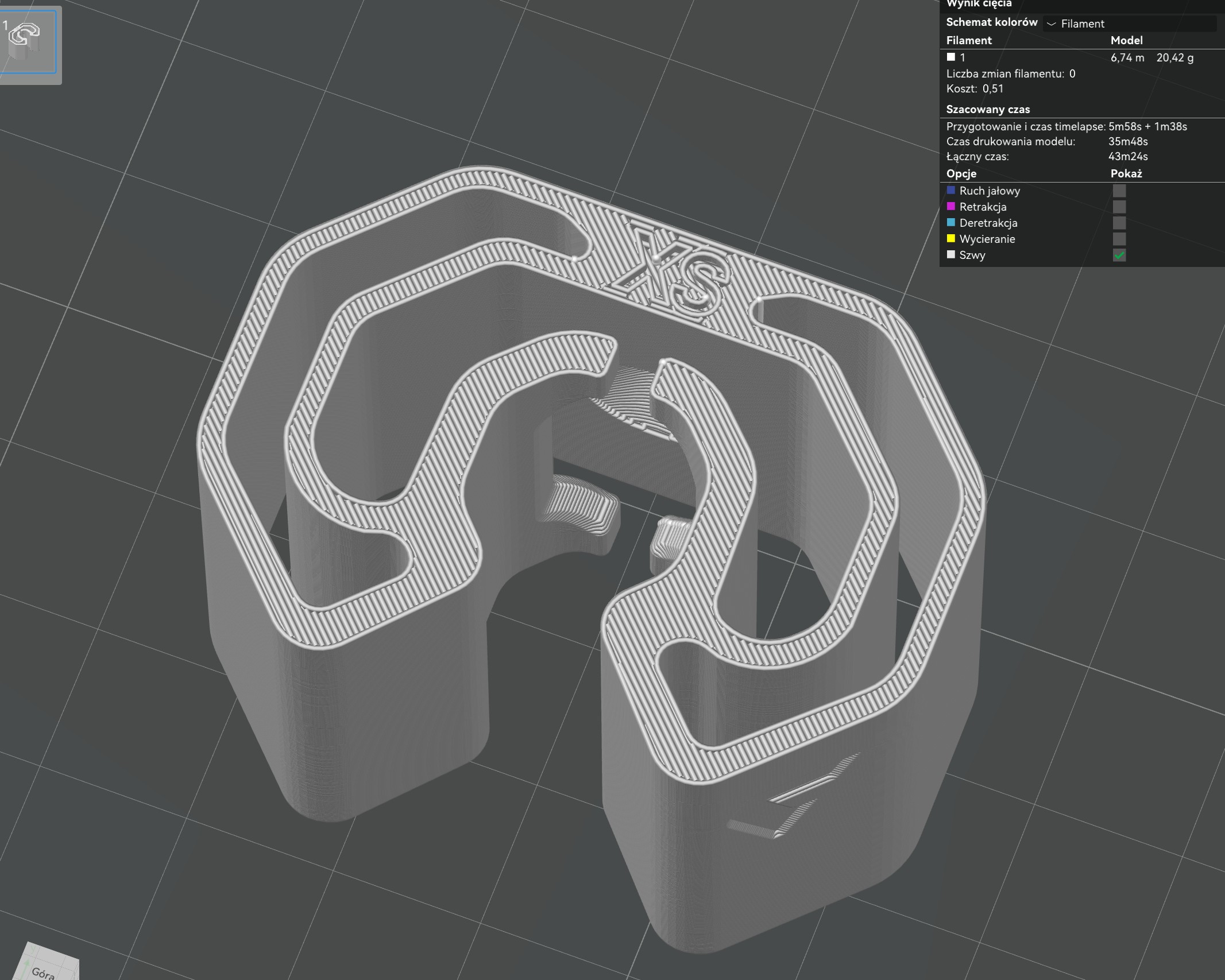Image resolution: width=1225 pixels, height=980 pixels.
Task: Click the yellow Wycieranie color swatch
Action: pos(951,238)
